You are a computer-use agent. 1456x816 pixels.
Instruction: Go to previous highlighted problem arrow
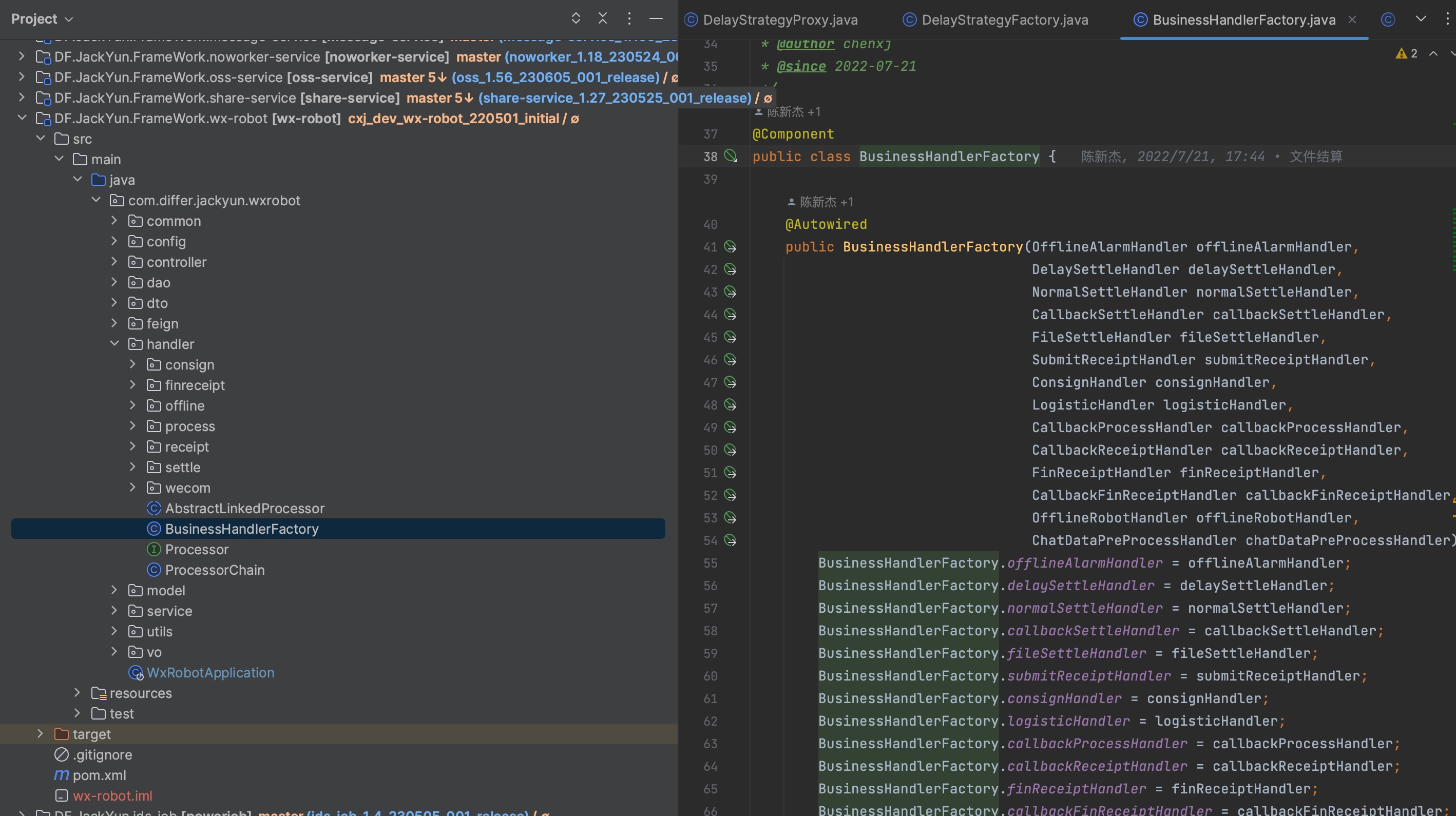(1433, 53)
